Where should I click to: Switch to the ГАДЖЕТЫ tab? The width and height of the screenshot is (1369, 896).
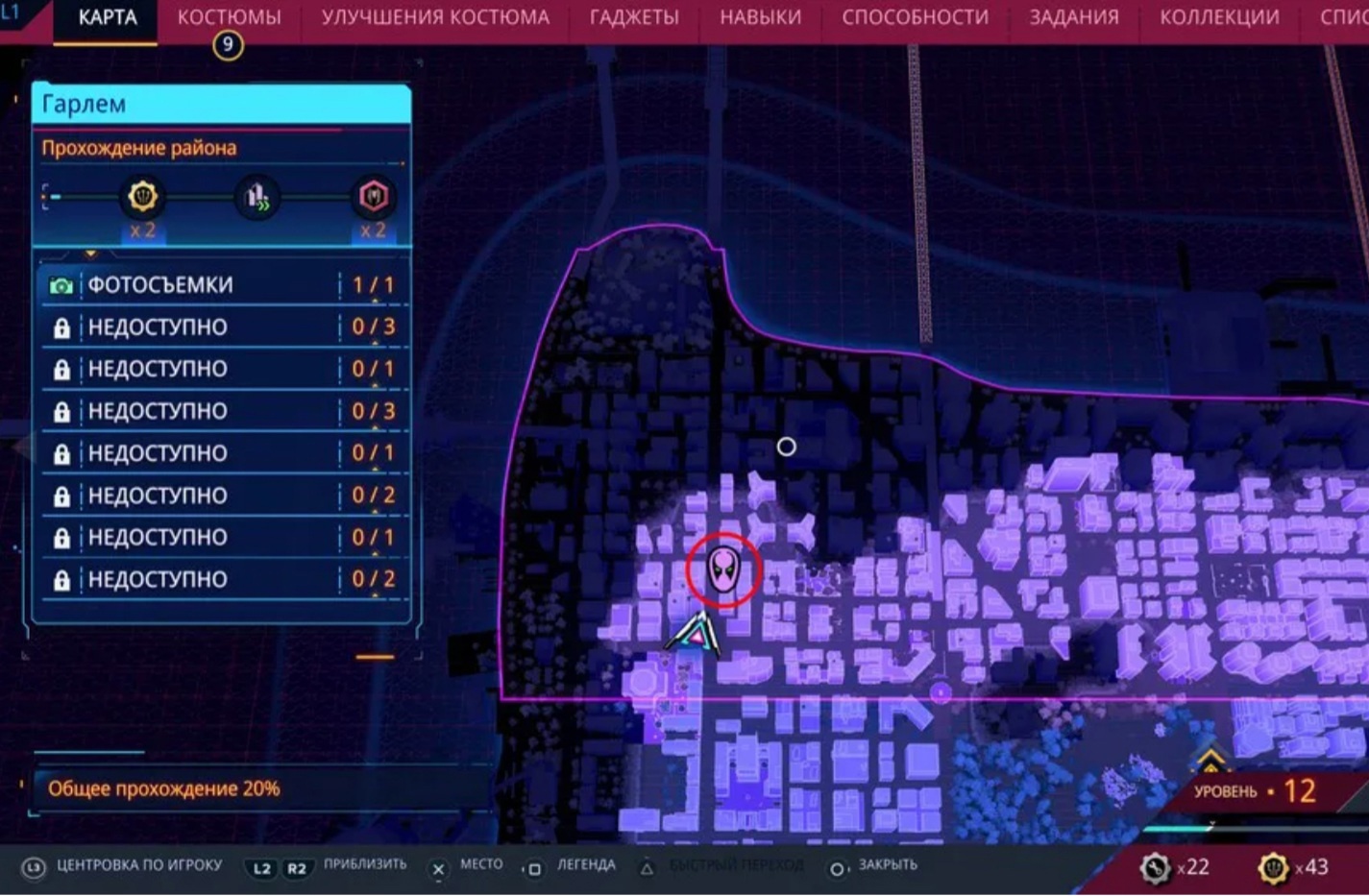pyautogui.click(x=634, y=17)
